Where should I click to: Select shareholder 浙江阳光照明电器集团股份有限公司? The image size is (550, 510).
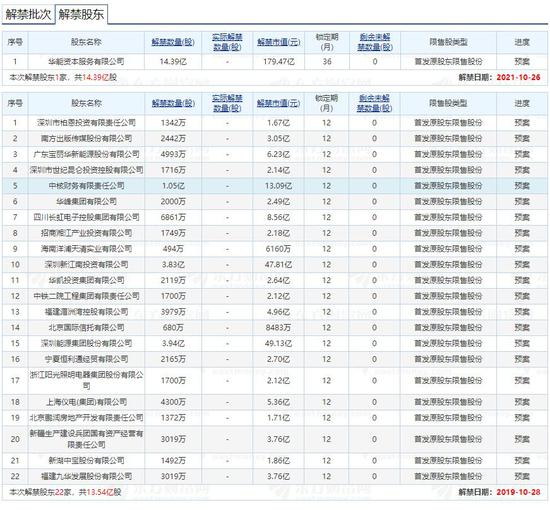pyautogui.click(x=86, y=381)
